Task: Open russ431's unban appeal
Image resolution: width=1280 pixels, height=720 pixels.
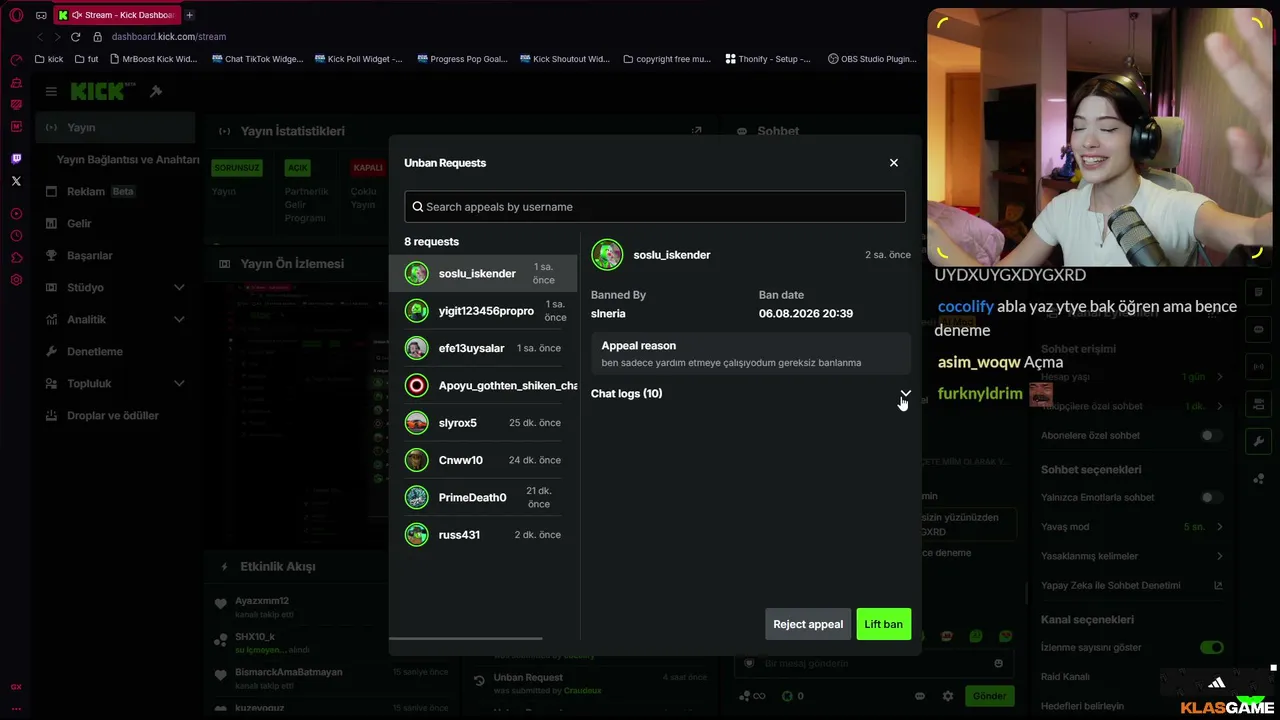Action: pos(483,535)
